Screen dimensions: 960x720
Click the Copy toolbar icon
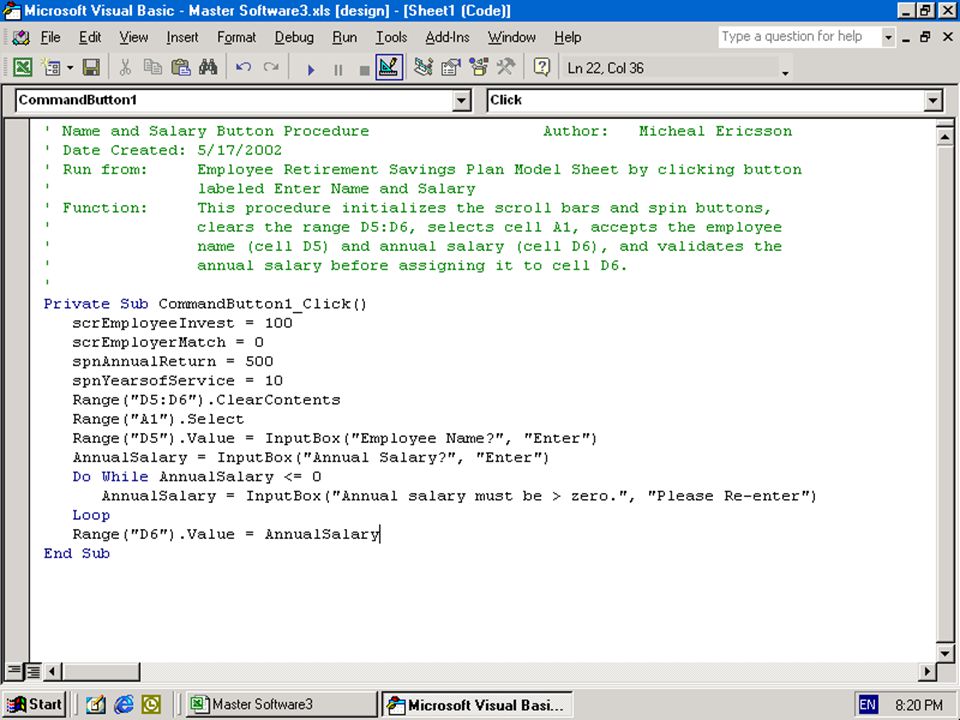point(152,67)
